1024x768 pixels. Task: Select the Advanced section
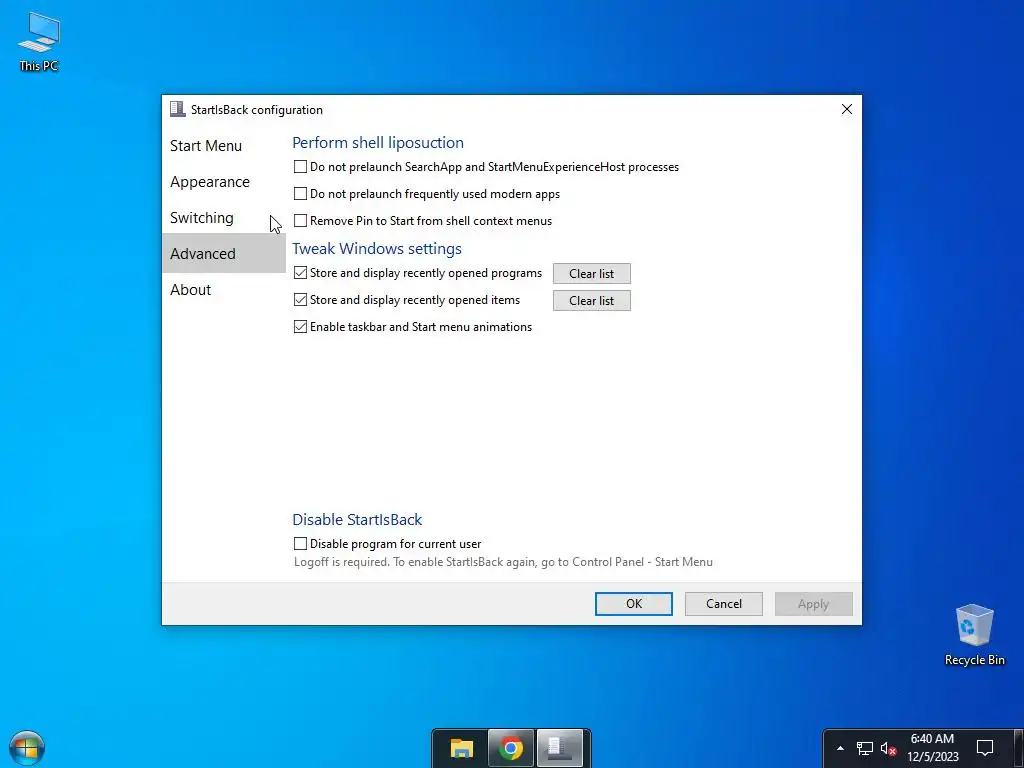point(223,253)
